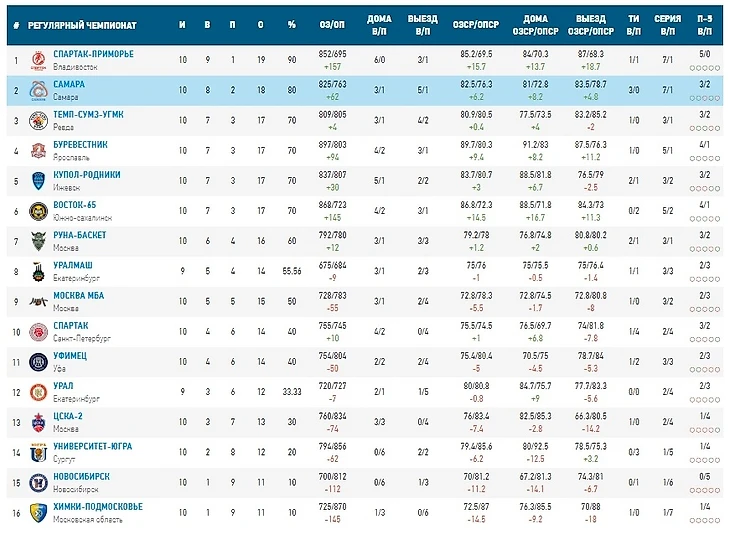
Task: Open the Восток-65 club emblem
Action: pos(38,211)
